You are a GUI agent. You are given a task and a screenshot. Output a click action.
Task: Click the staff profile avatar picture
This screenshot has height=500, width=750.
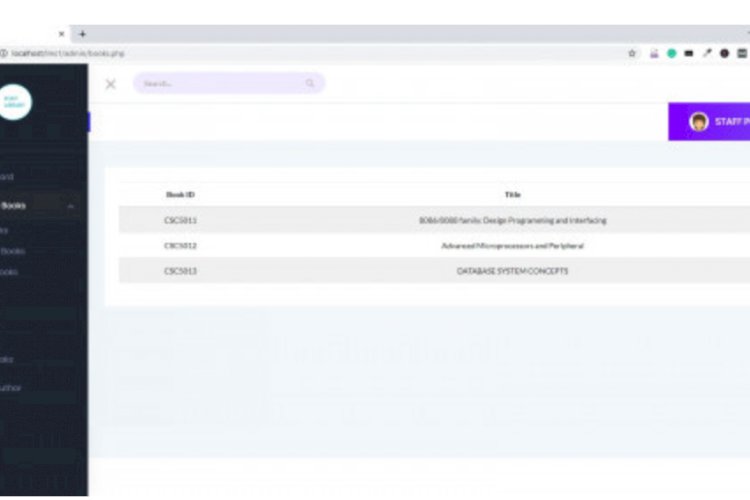tap(698, 122)
